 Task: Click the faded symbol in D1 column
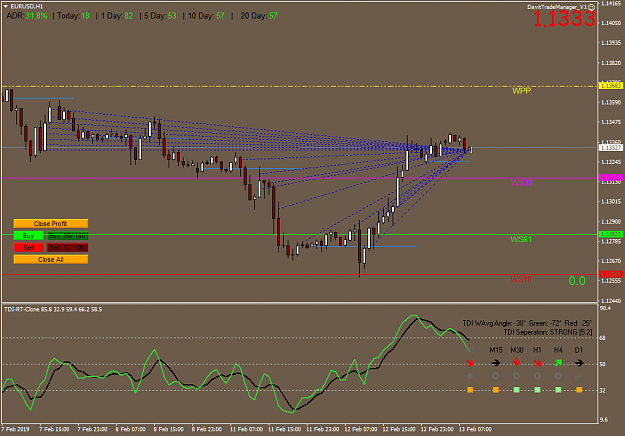pyautogui.click(x=579, y=376)
